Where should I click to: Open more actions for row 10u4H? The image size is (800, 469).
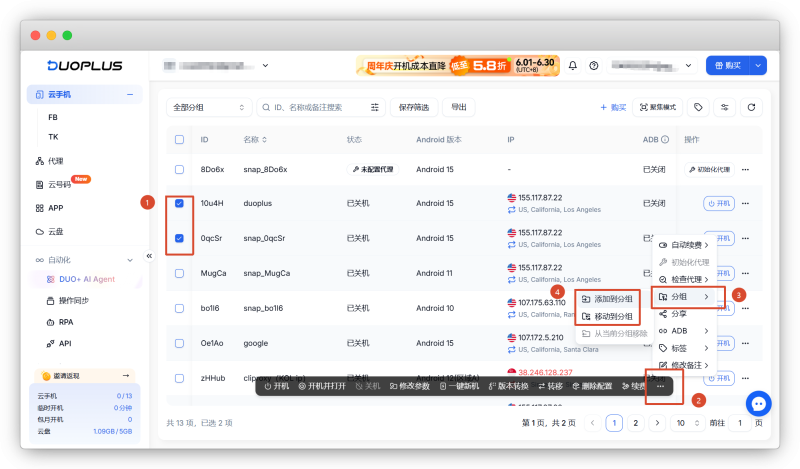[x=745, y=203]
